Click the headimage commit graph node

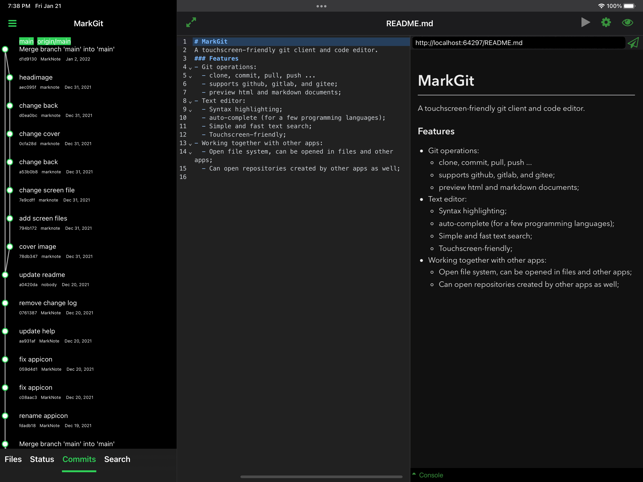(x=10, y=77)
